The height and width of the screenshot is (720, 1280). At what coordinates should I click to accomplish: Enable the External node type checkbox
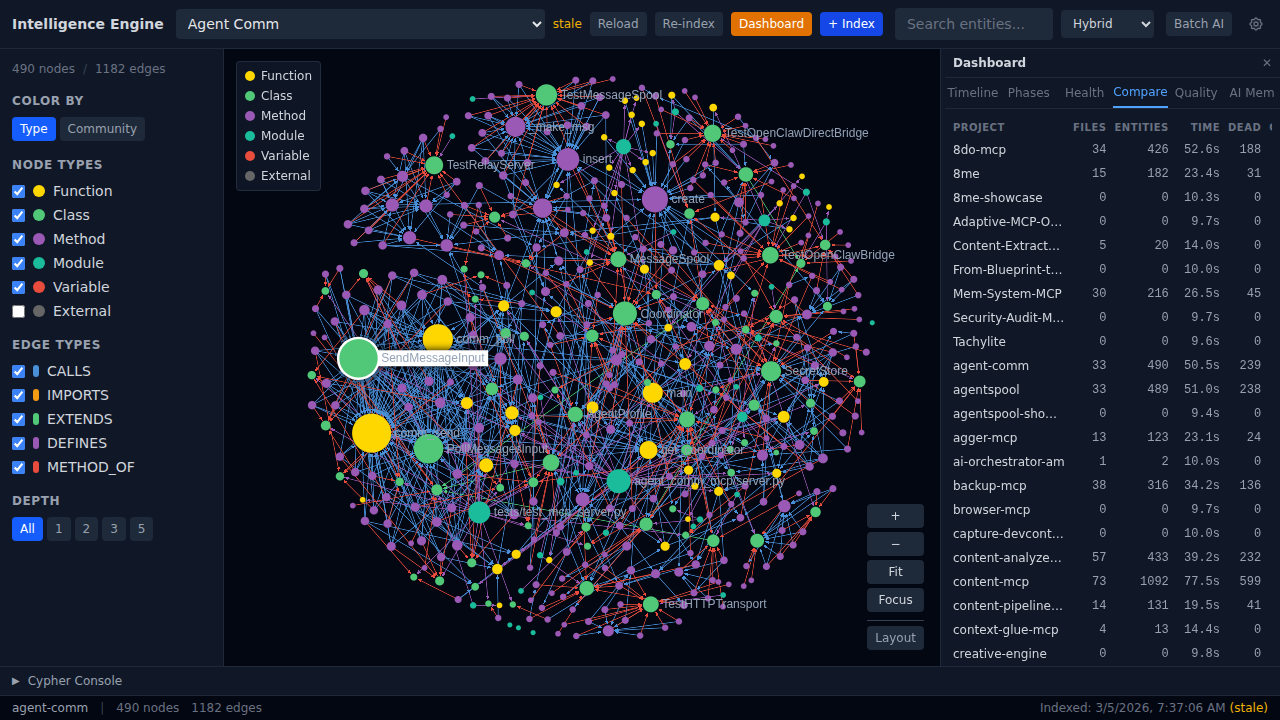pos(18,311)
